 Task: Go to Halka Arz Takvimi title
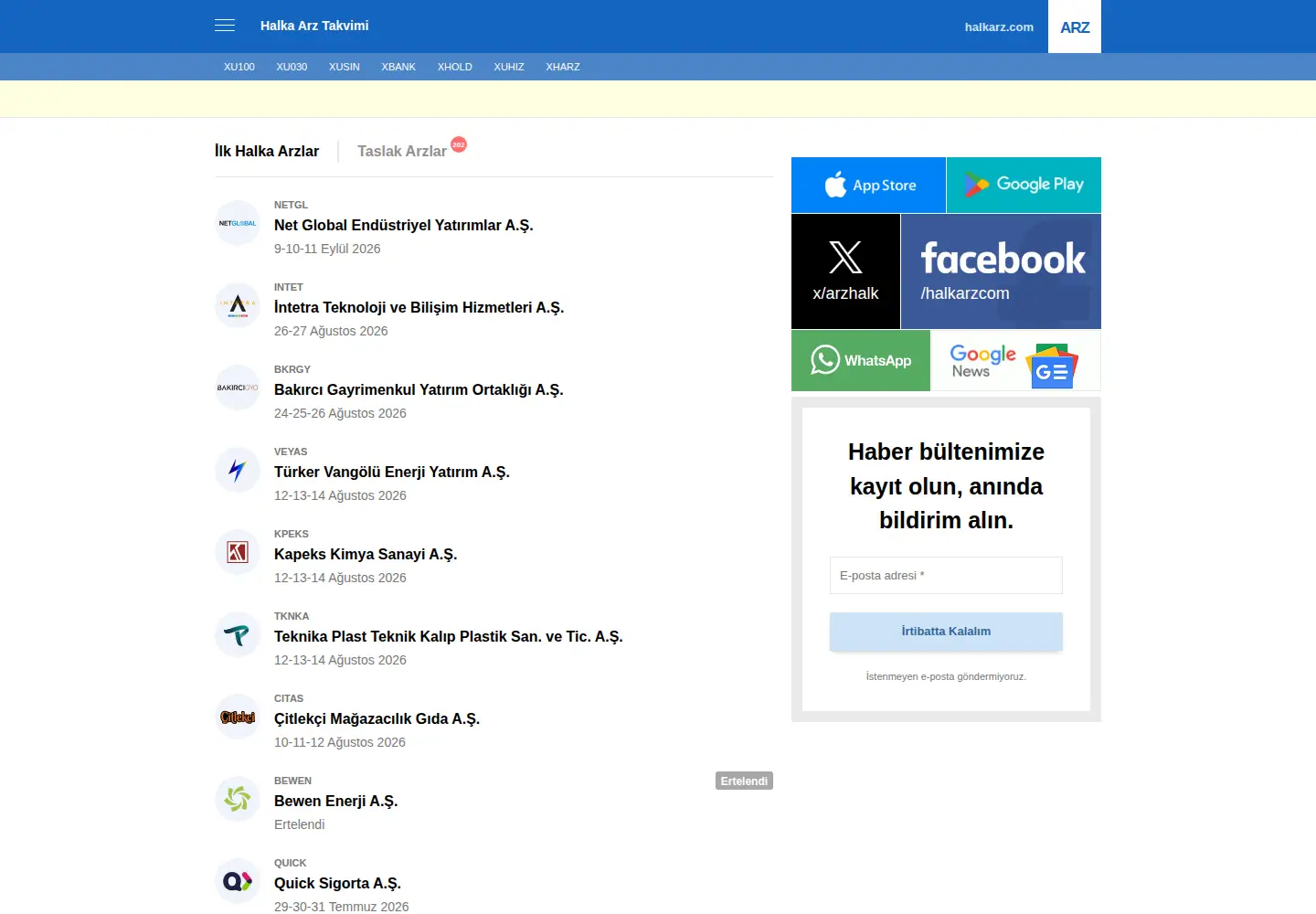pos(314,26)
